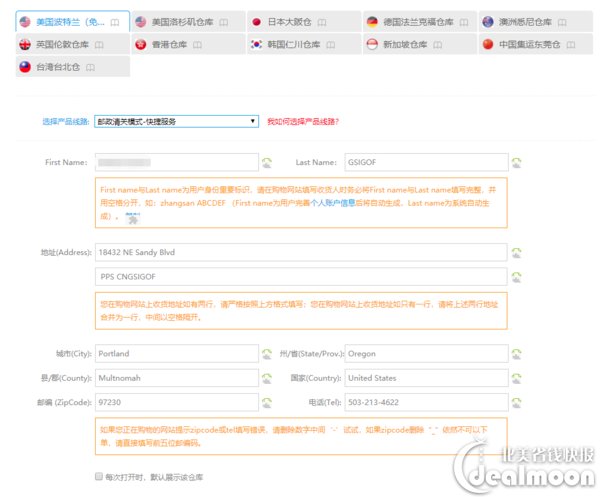Viewport: 600px width, 497px height.
Task: Click book icon beside 德国法兰克福仓库
Action: tap(464, 22)
